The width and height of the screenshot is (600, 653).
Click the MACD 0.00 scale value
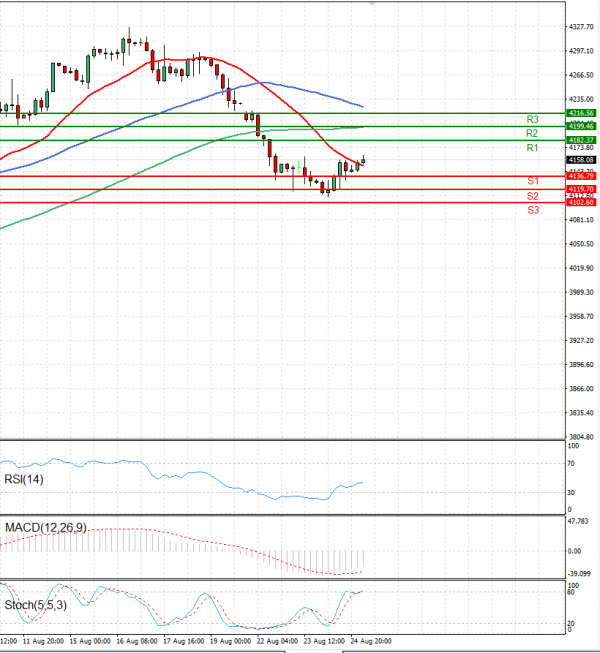coord(575,551)
